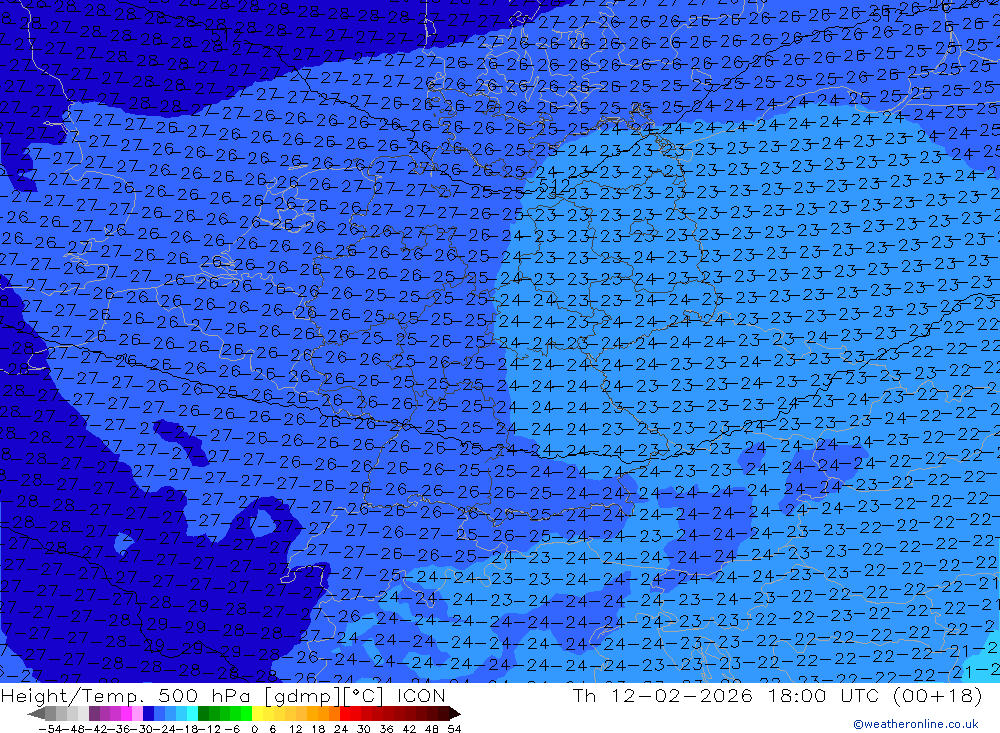Image resolution: width=1000 pixels, height=733 pixels.
Task: Click the gray left arrow of color scale
Action: 36,713
